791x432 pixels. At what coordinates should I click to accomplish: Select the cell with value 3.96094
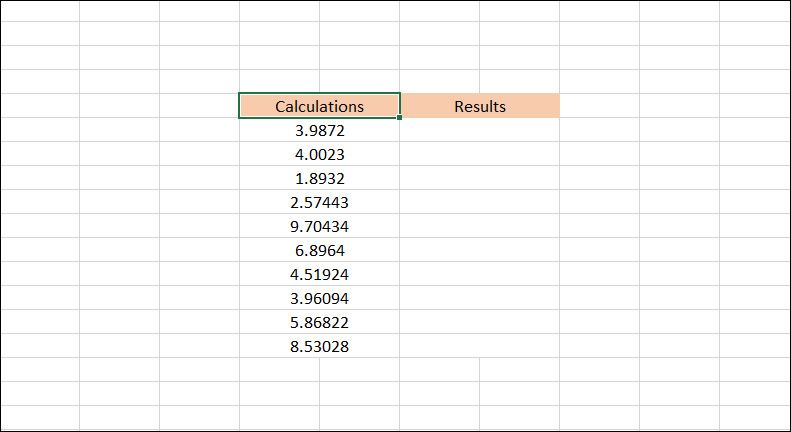(x=319, y=298)
